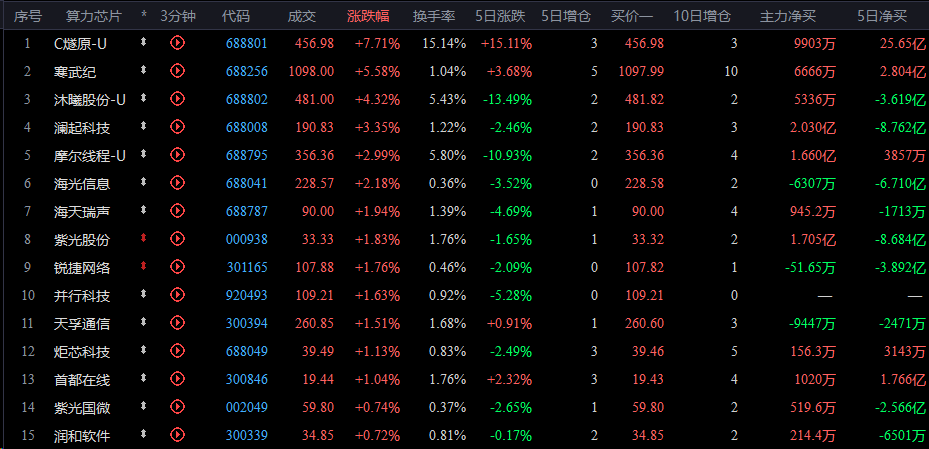Open stock code 688802
The width and height of the screenshot is (929, 449).
(247, 100)
